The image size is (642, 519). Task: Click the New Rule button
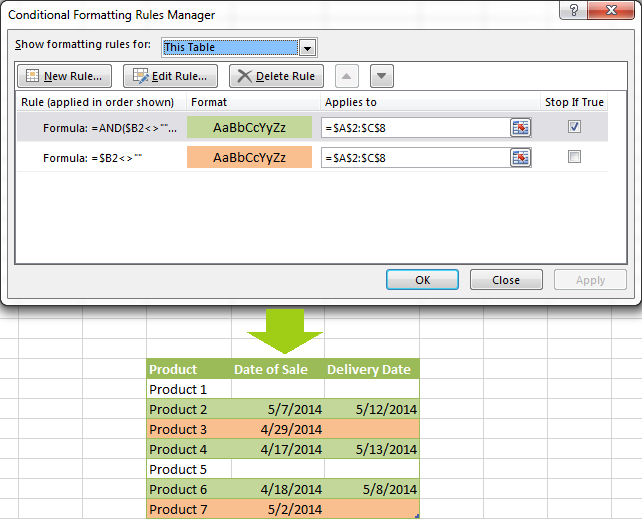64,76
